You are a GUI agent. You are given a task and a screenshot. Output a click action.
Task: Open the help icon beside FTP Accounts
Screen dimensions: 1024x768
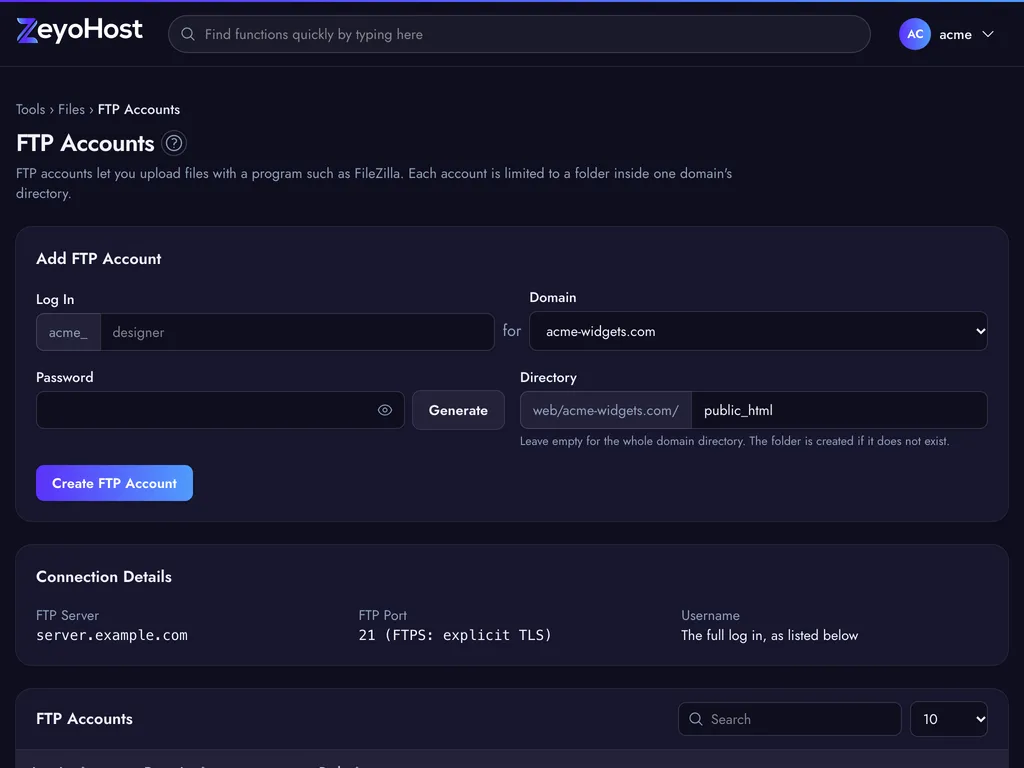point(174,143)
